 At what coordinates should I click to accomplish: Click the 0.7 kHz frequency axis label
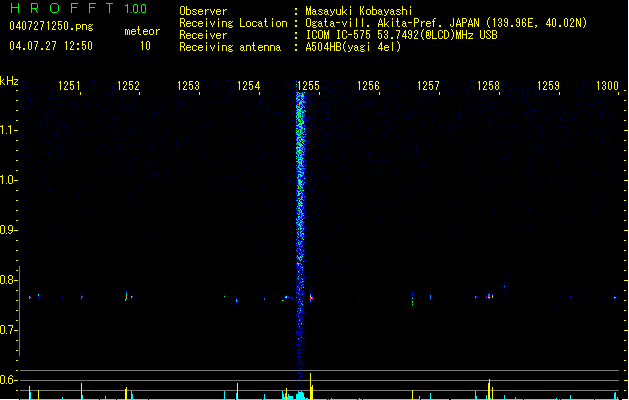[7, 330]
